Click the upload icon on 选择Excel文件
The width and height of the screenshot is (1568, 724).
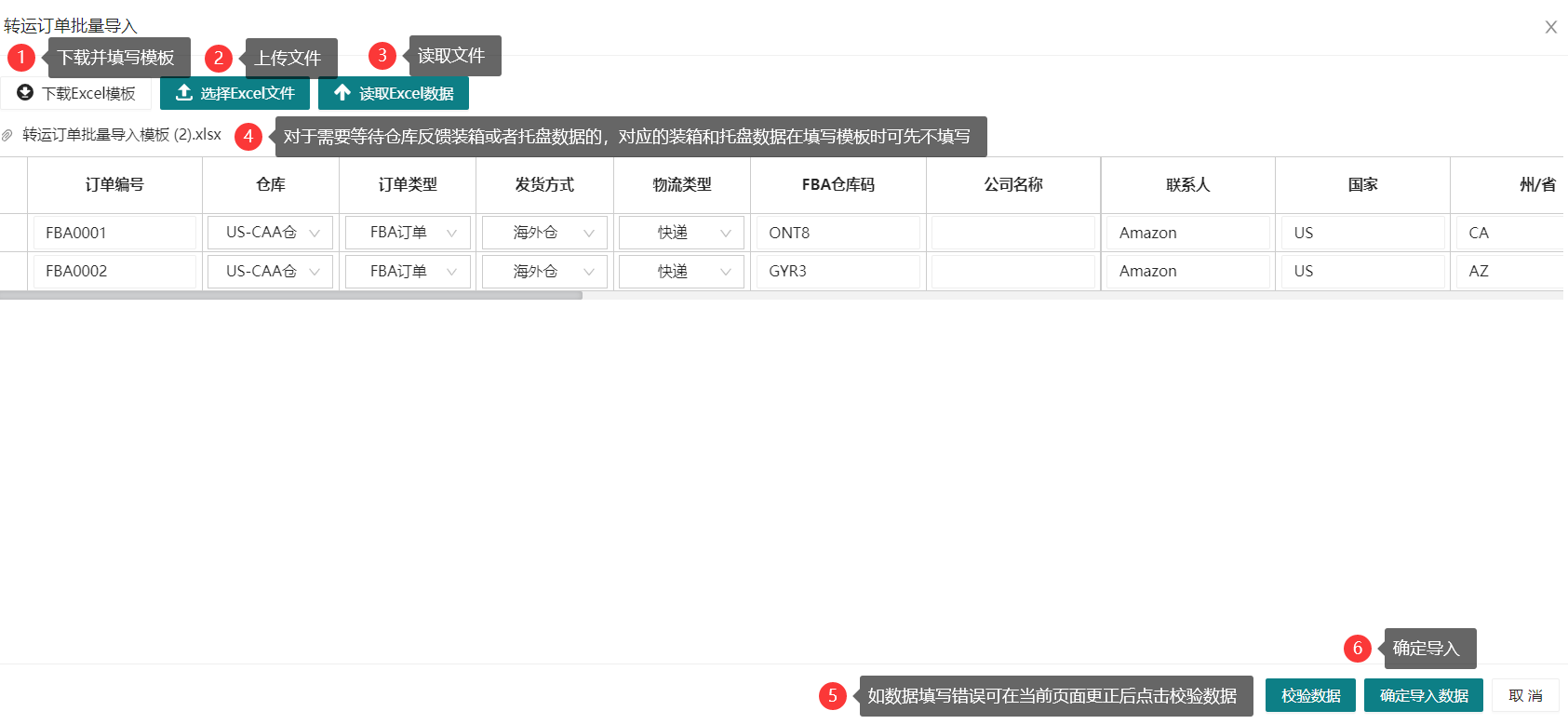(x=184, y=93)
